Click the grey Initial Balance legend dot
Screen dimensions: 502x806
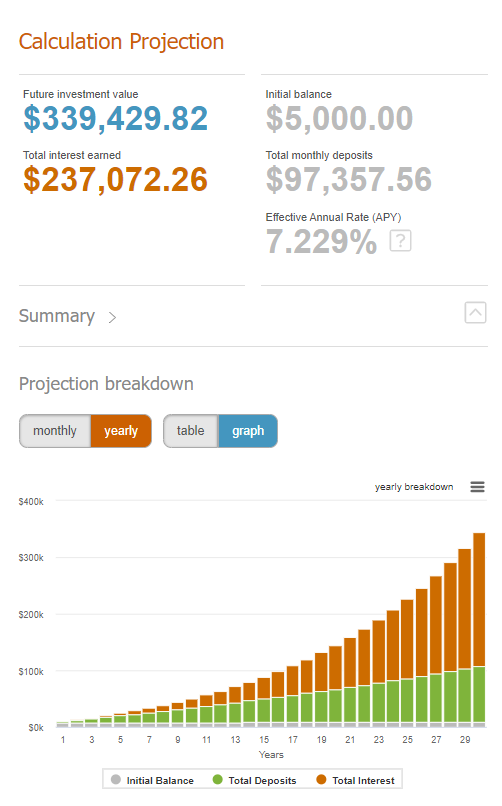pyautogui.click(x=116, y=779)
